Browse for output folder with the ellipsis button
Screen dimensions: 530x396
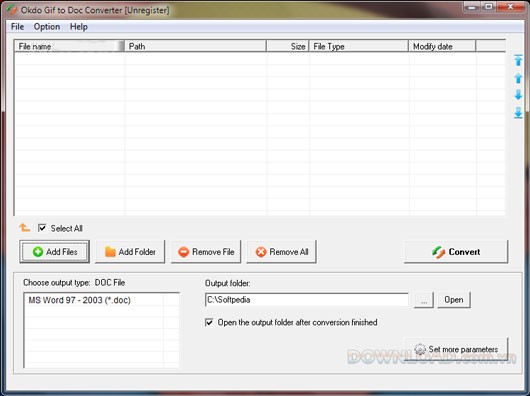point(424,300)
